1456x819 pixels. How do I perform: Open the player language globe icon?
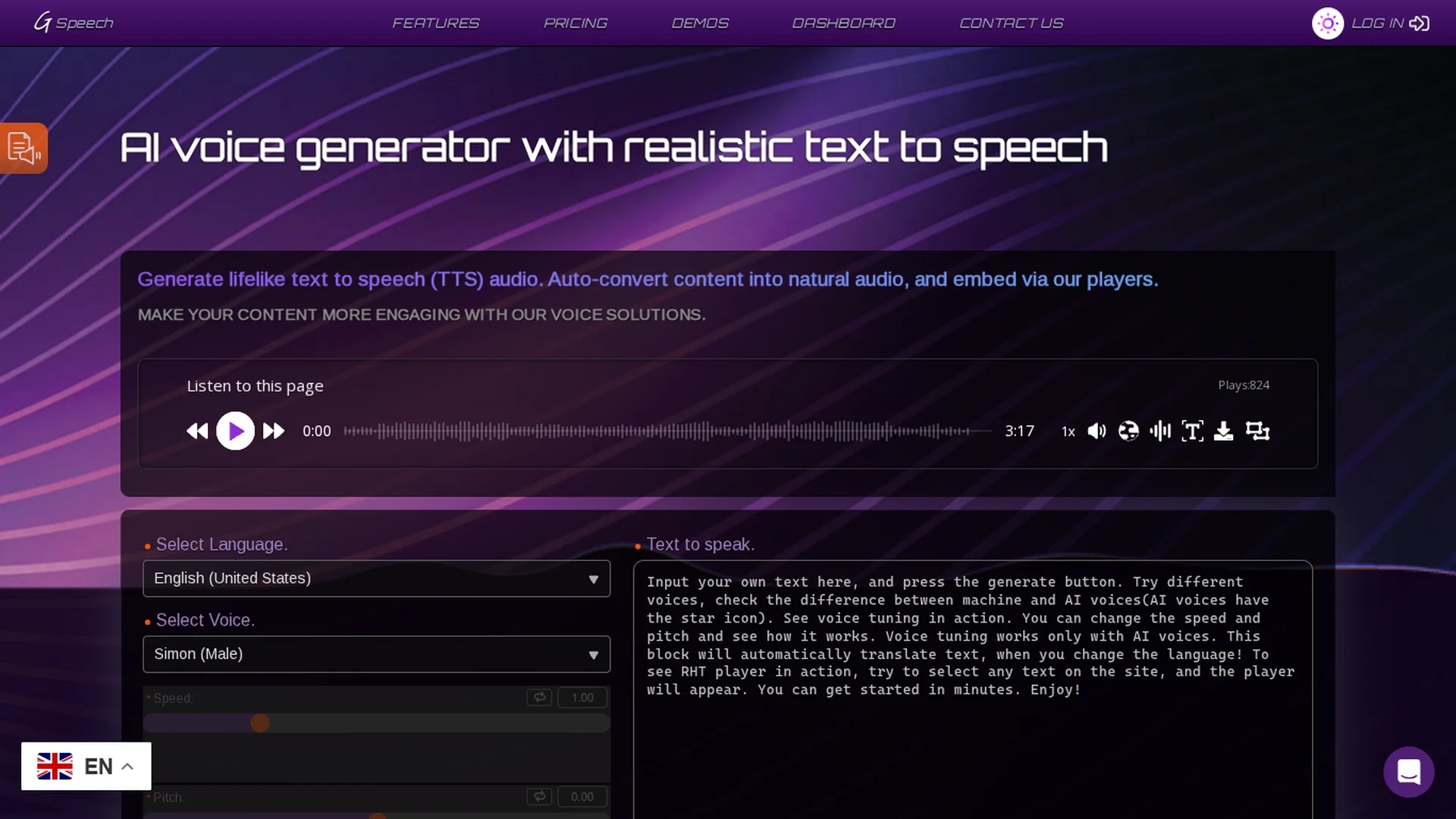coord(1128,431)
